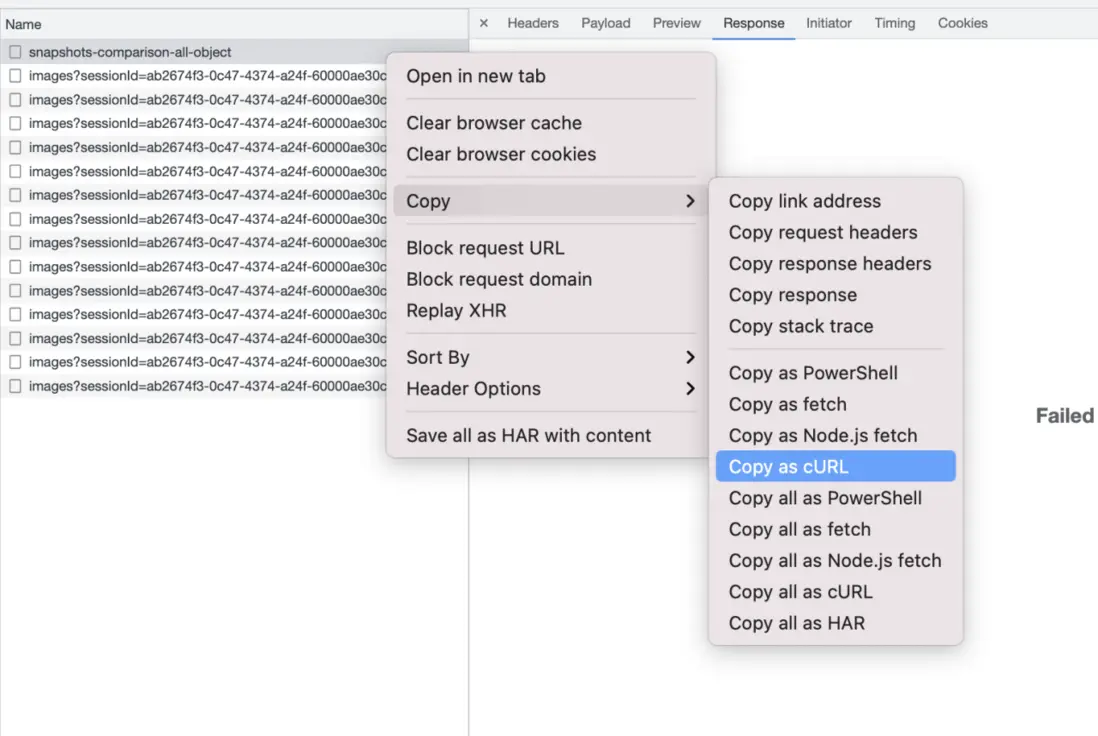
Task: Select Copy all as HAR
Action: tap(797, 623)
